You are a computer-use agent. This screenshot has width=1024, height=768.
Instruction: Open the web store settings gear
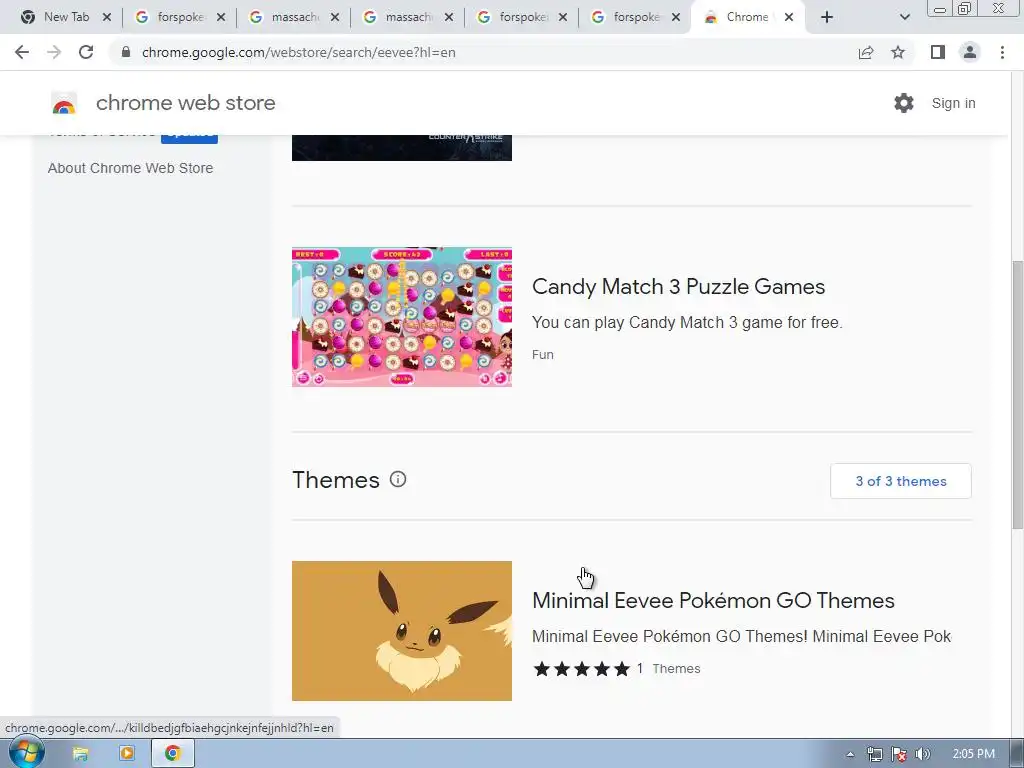click(x=904, y=103)
